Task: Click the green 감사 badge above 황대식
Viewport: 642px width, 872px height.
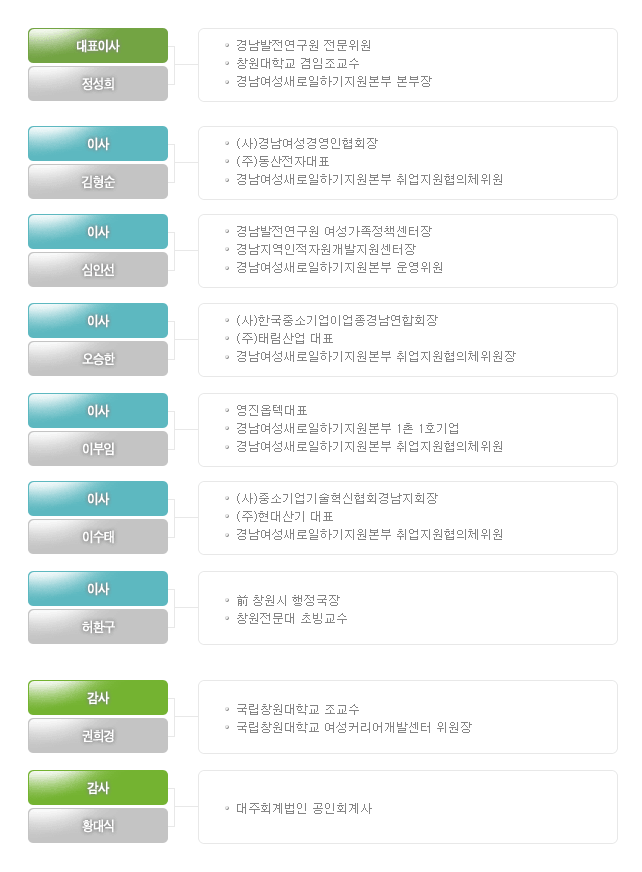Action: (x=98, y=787)
